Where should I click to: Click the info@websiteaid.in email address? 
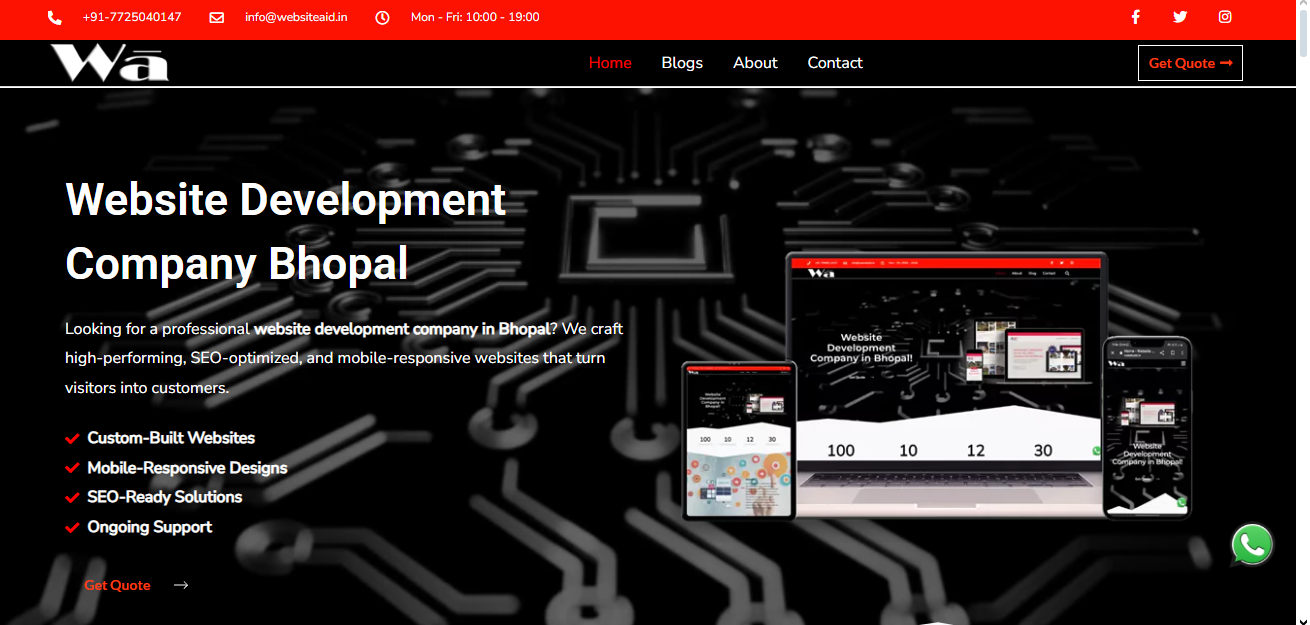click(x=296, y=17)
